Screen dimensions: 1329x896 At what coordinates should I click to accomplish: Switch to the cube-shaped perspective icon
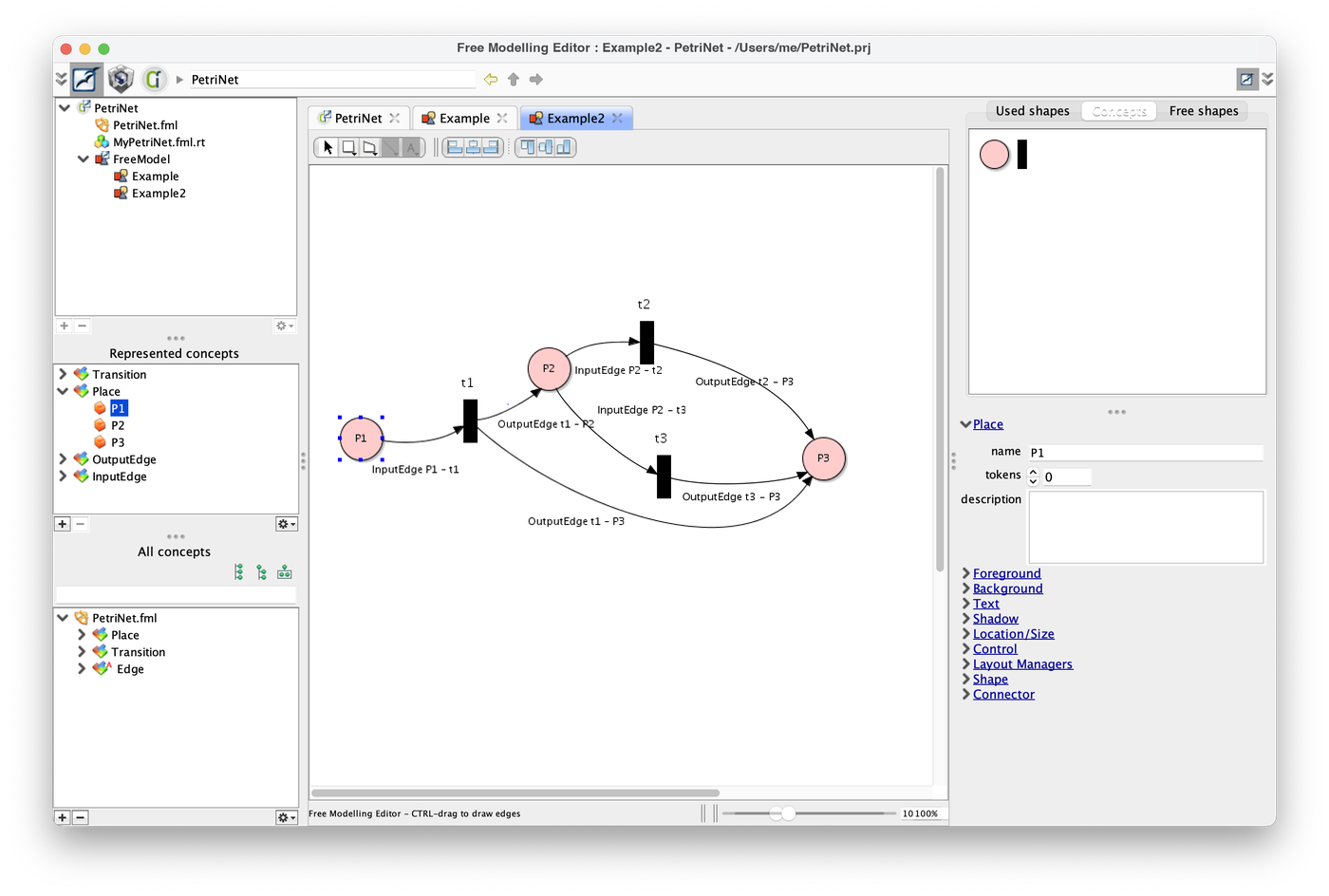(x=121, y=79)
